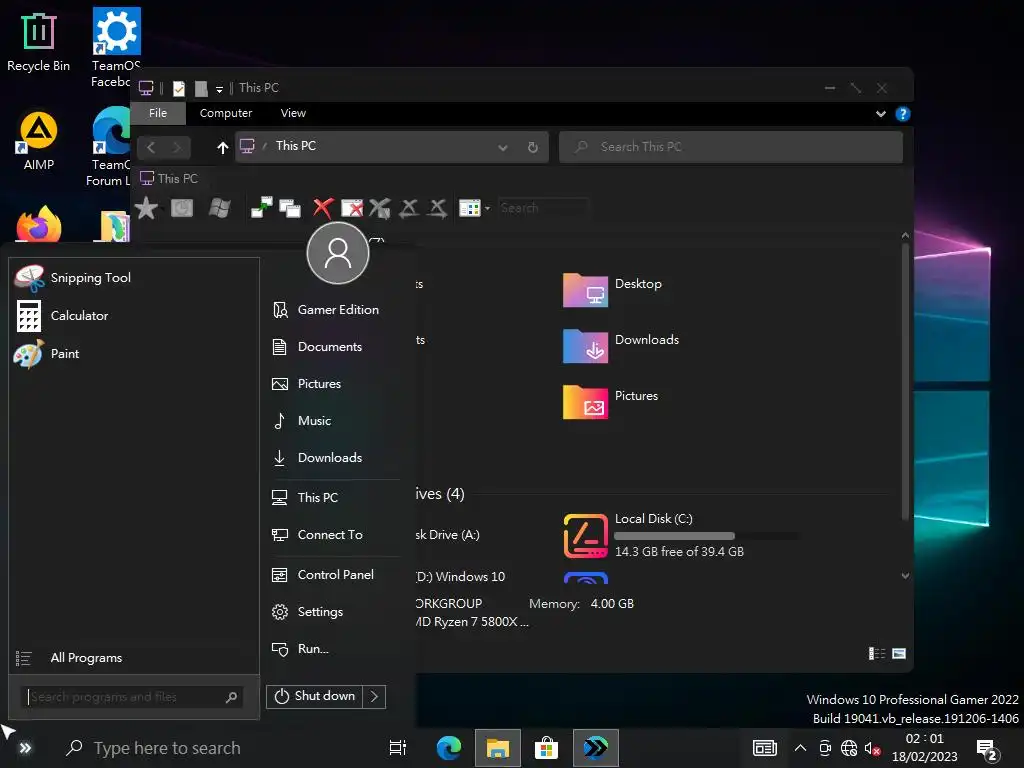The width and height of the screenshot is (1024, 768).
Task: Open Explorer help icon
Action: point(903,114)
